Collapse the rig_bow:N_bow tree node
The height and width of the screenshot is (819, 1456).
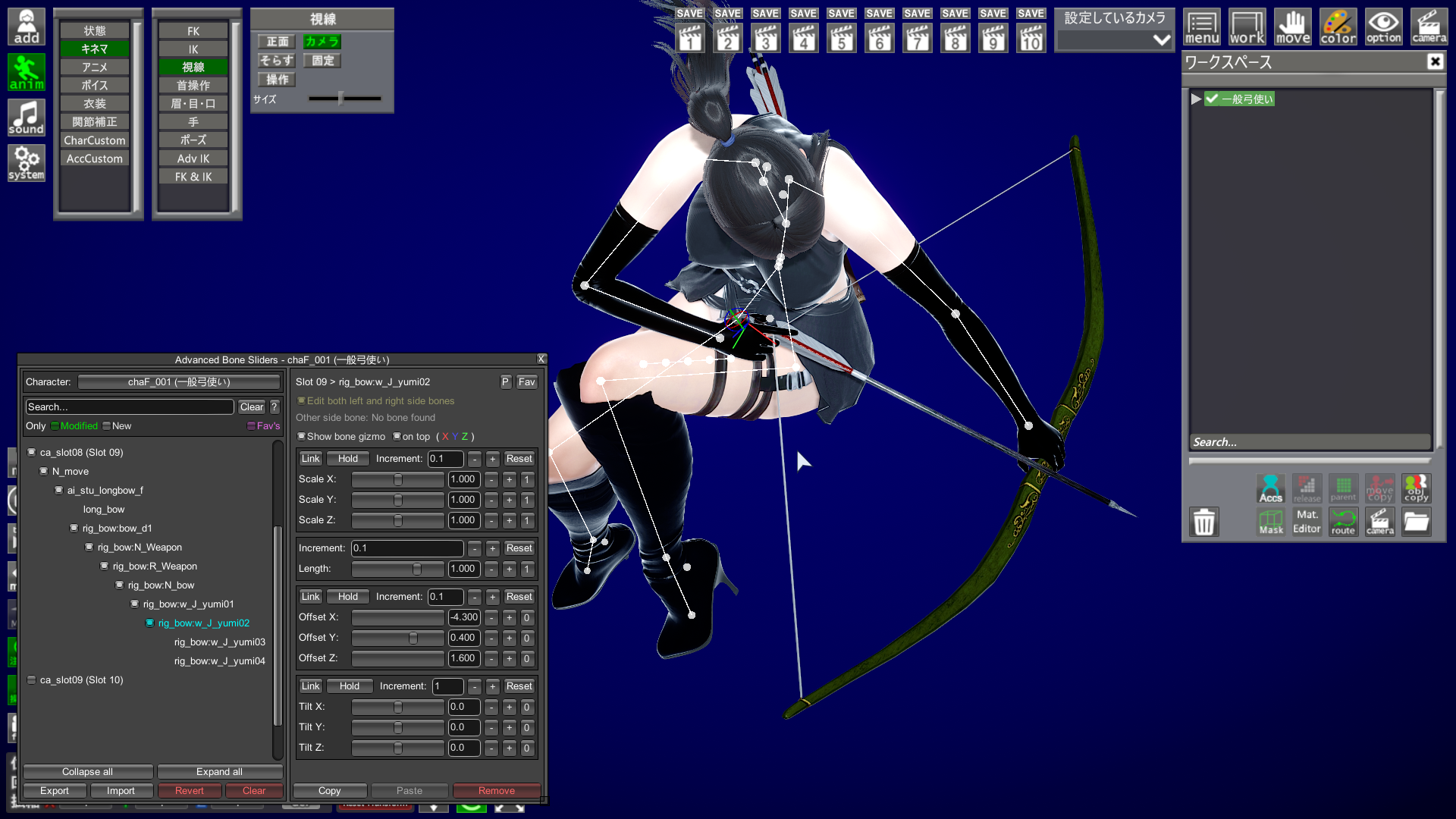(x=120, y=585)
